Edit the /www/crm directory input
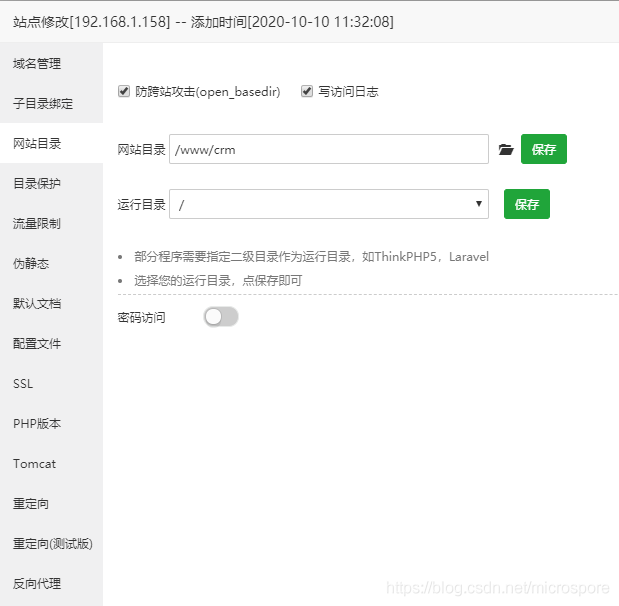The image size is (619, 606). click(329, 149)
